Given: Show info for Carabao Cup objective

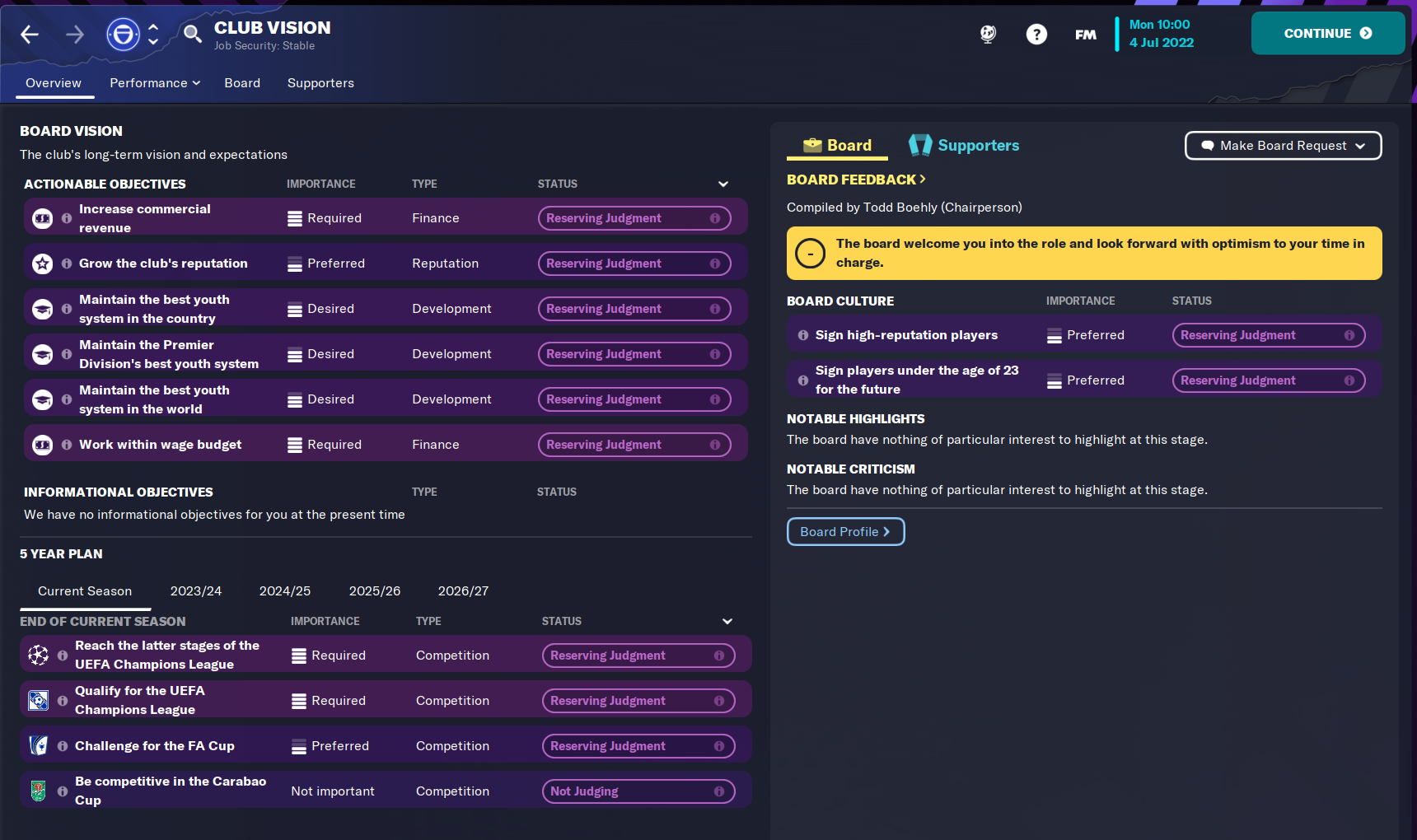Looking at the screenshot, I should 63,791.
